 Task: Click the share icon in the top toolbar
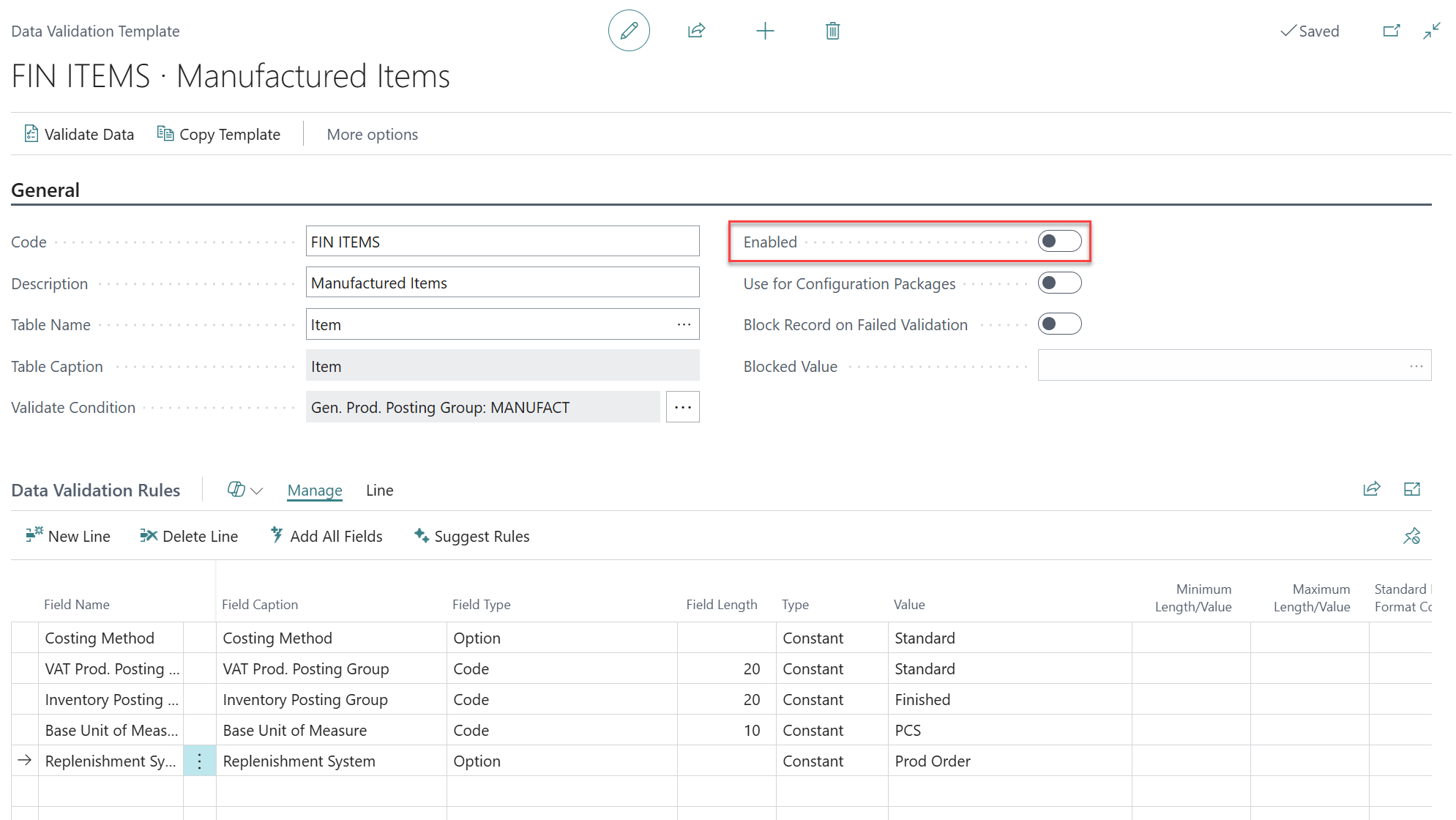(696, 30)
